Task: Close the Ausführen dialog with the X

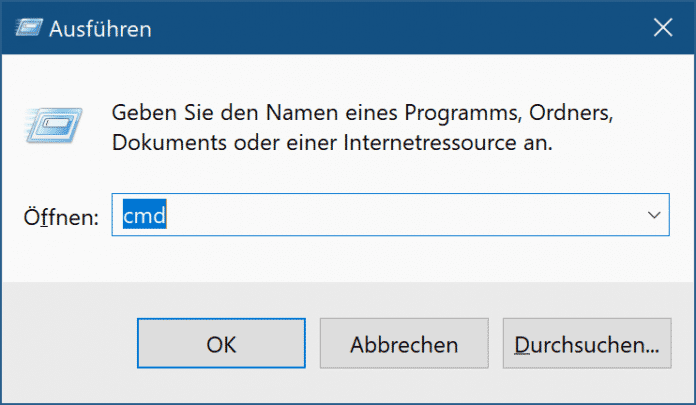Action: point(661,28)
